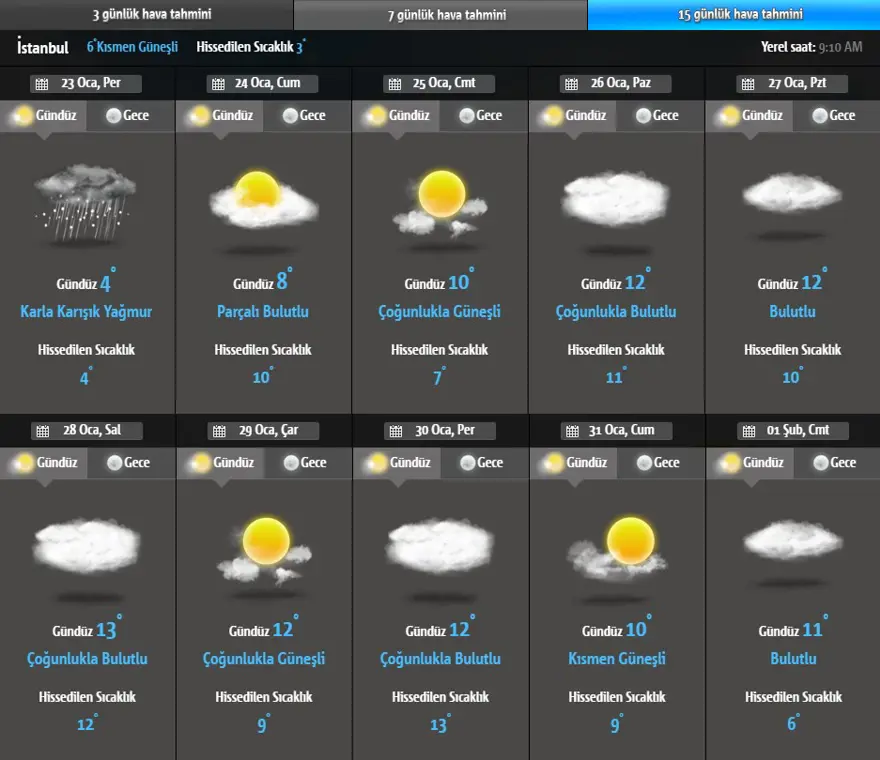The image size is (880, 760).
Task: Toggle Gece view for 25 Oca, Cmt
Action: pos(479,116)
